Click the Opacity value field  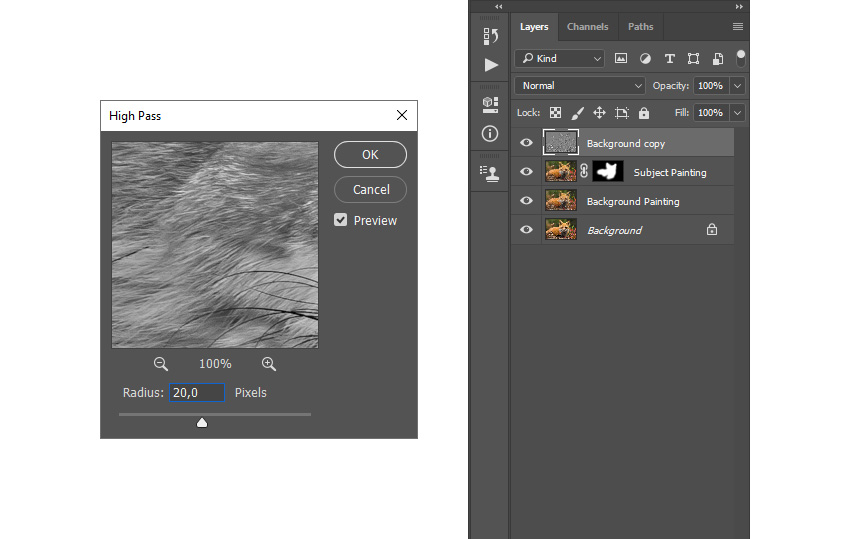click(711, 86)
